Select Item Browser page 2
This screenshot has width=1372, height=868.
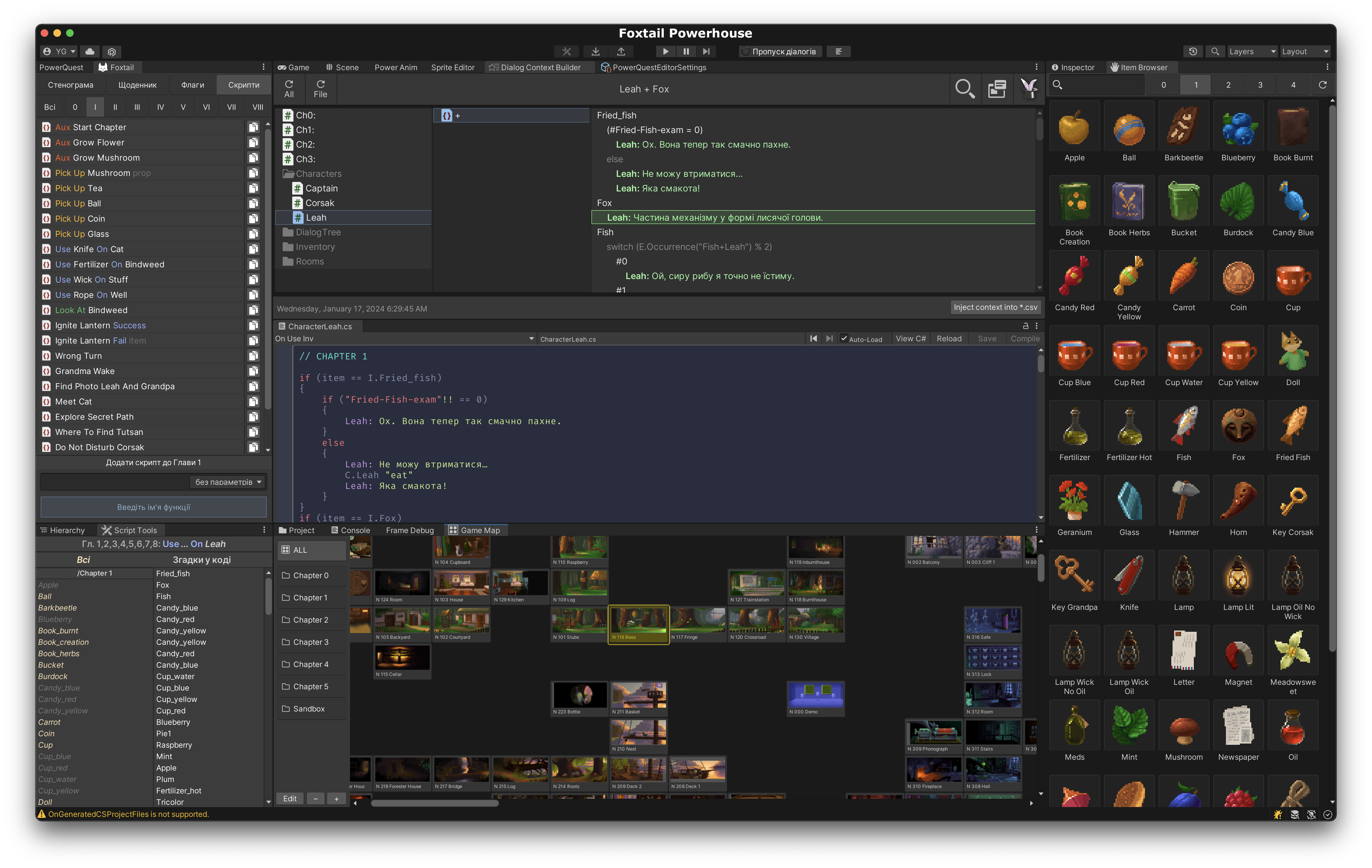click(x=1228, y=85)
